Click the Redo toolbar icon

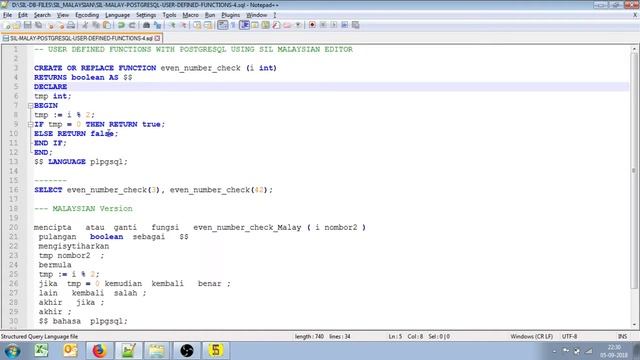[x=132, y=25]
